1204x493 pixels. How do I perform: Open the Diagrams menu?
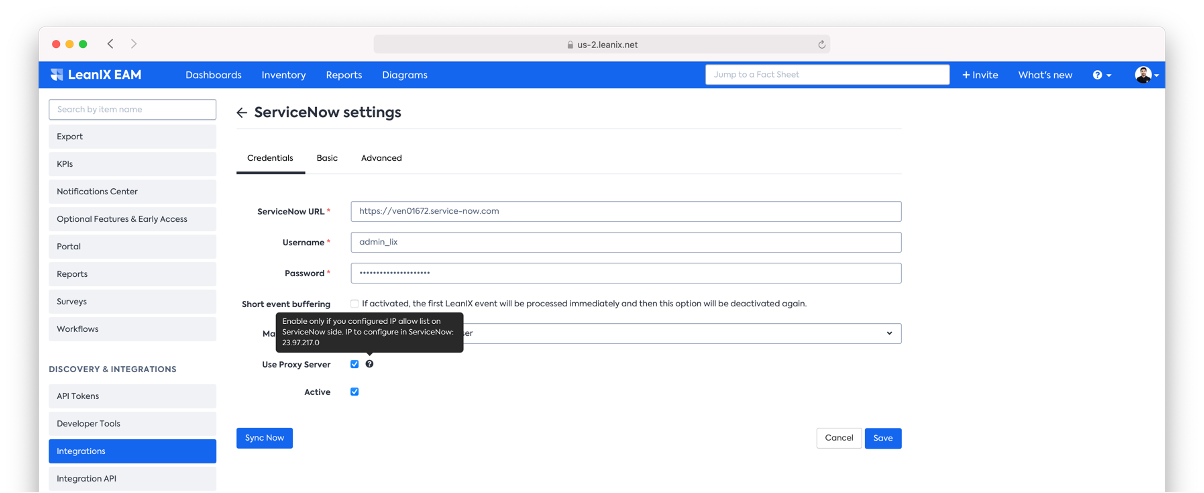click(x=405, y=75)
